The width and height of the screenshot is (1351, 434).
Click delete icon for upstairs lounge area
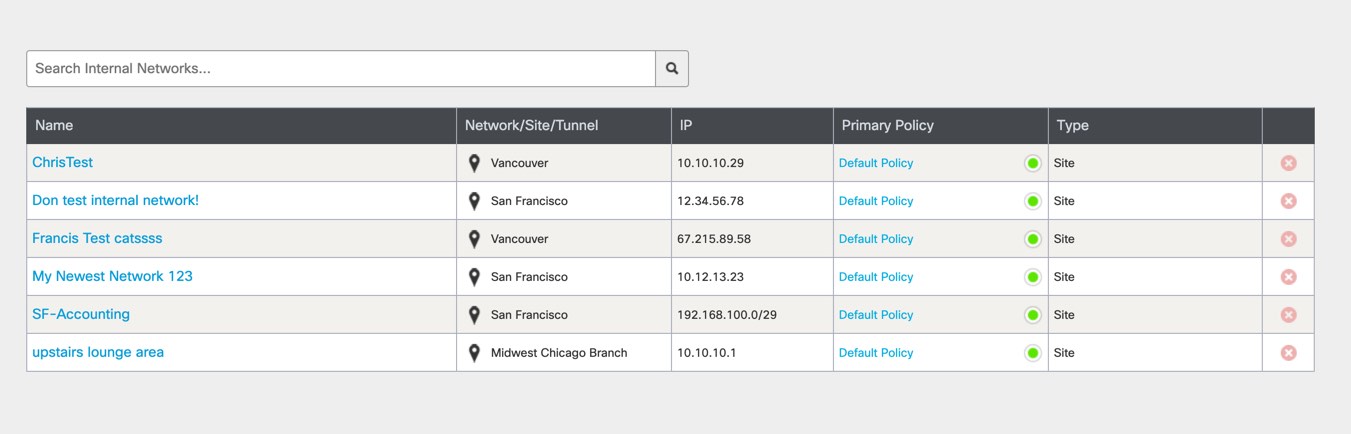click(1288, 353)
